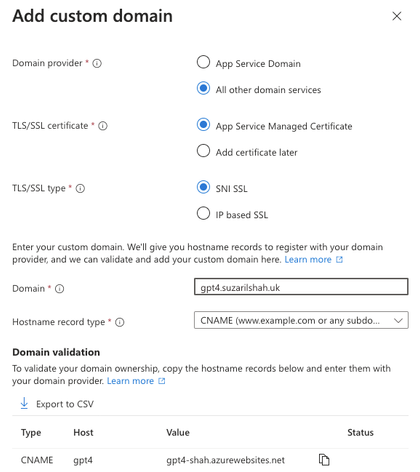Viewport: 420px width, 472px height.
Task: Open the Hostname record type dropdown
Action: [301, 320]
